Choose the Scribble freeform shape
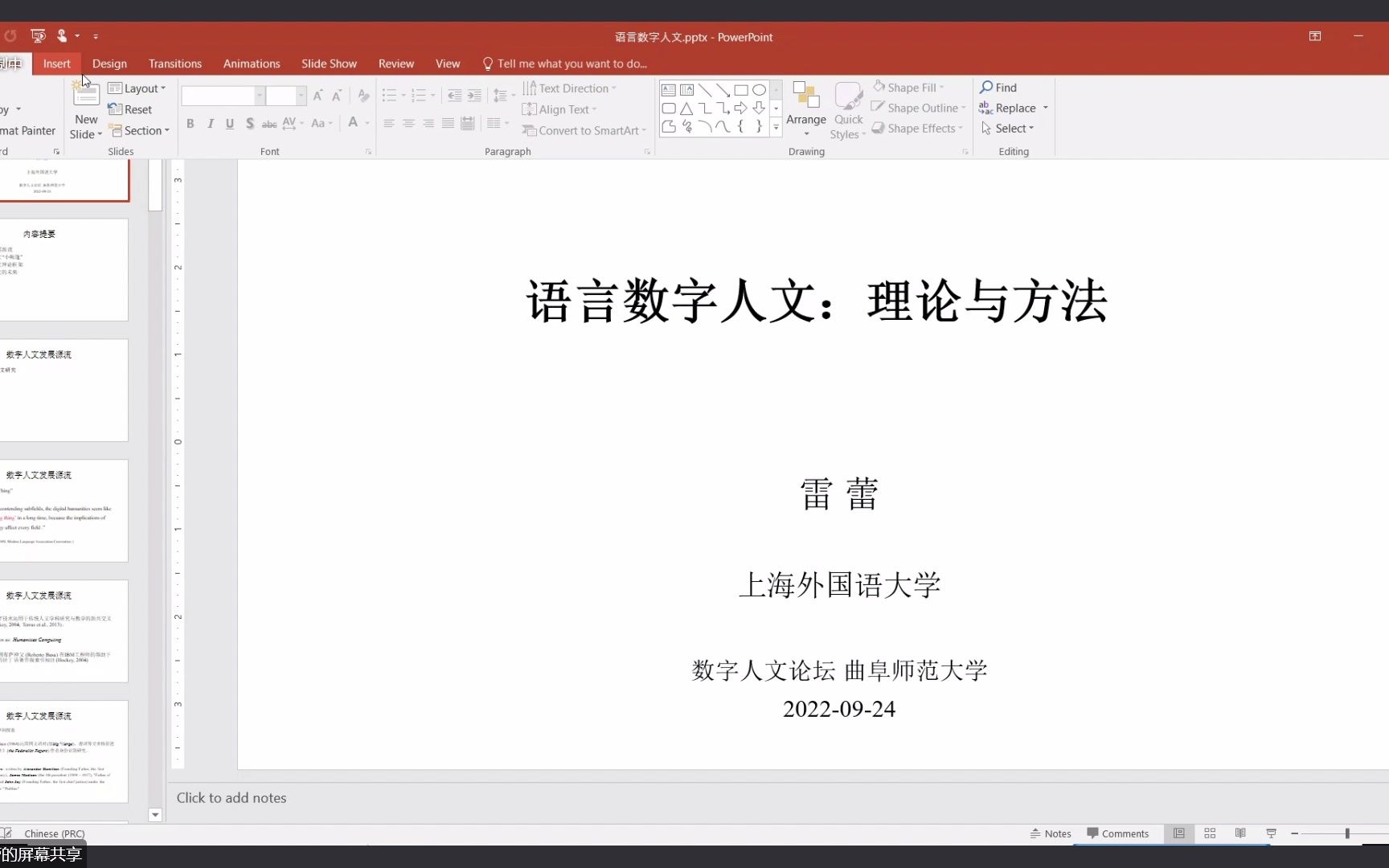The height and width of the screenshot is (868, 1389). (x=686, y=127)
